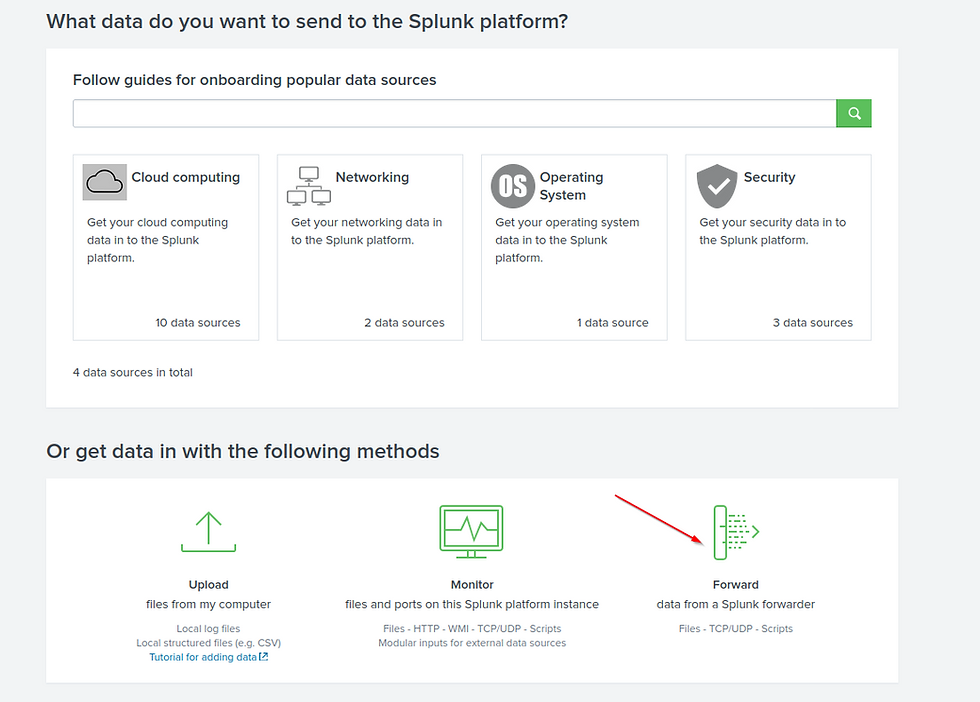Click the 2 data sources label
The image size is (980, 702).
click(404, 323)
